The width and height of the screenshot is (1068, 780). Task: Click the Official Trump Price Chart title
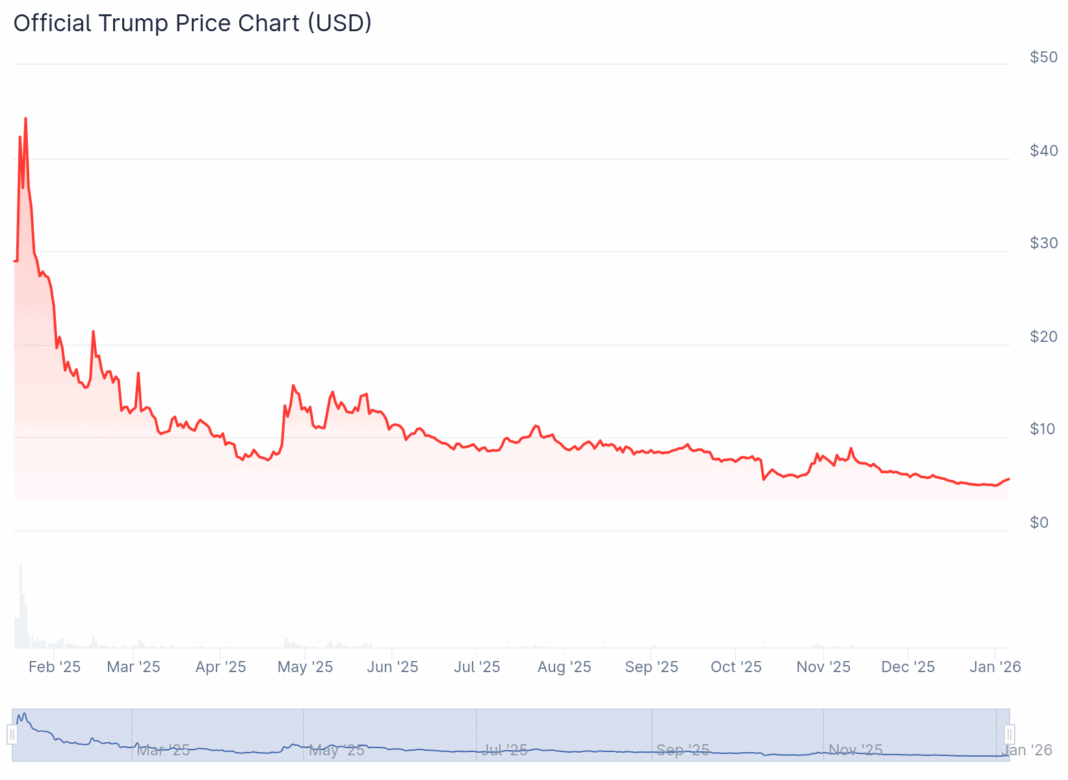tap(192, 22)
